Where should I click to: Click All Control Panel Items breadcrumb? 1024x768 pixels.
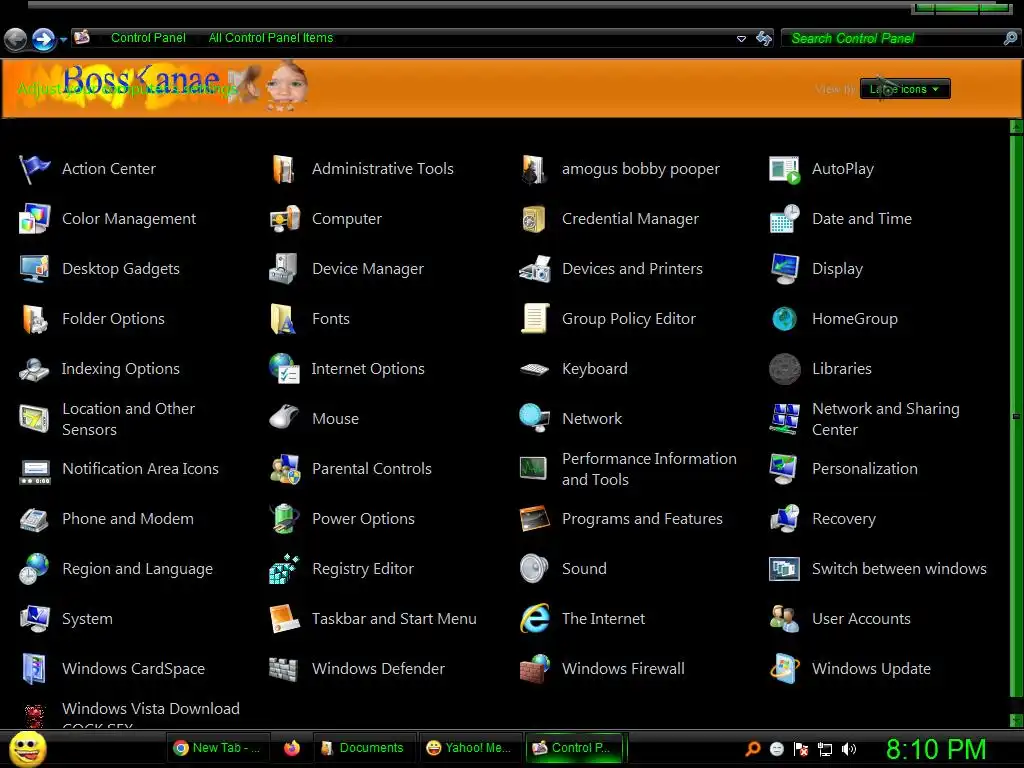[x=270, y=38]
